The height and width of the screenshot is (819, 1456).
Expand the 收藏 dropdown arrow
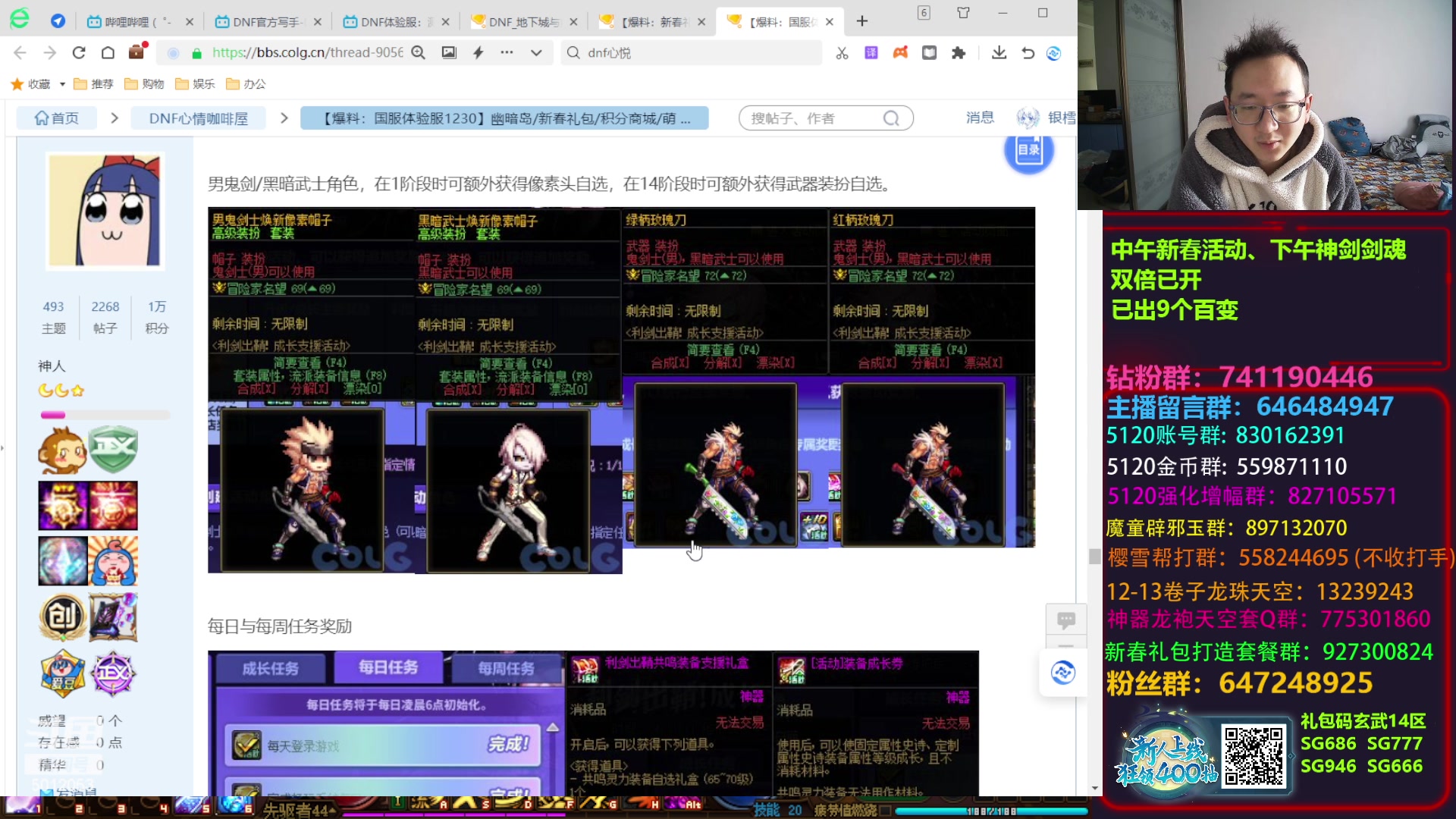pyautogui.click(x=62, y=84)
